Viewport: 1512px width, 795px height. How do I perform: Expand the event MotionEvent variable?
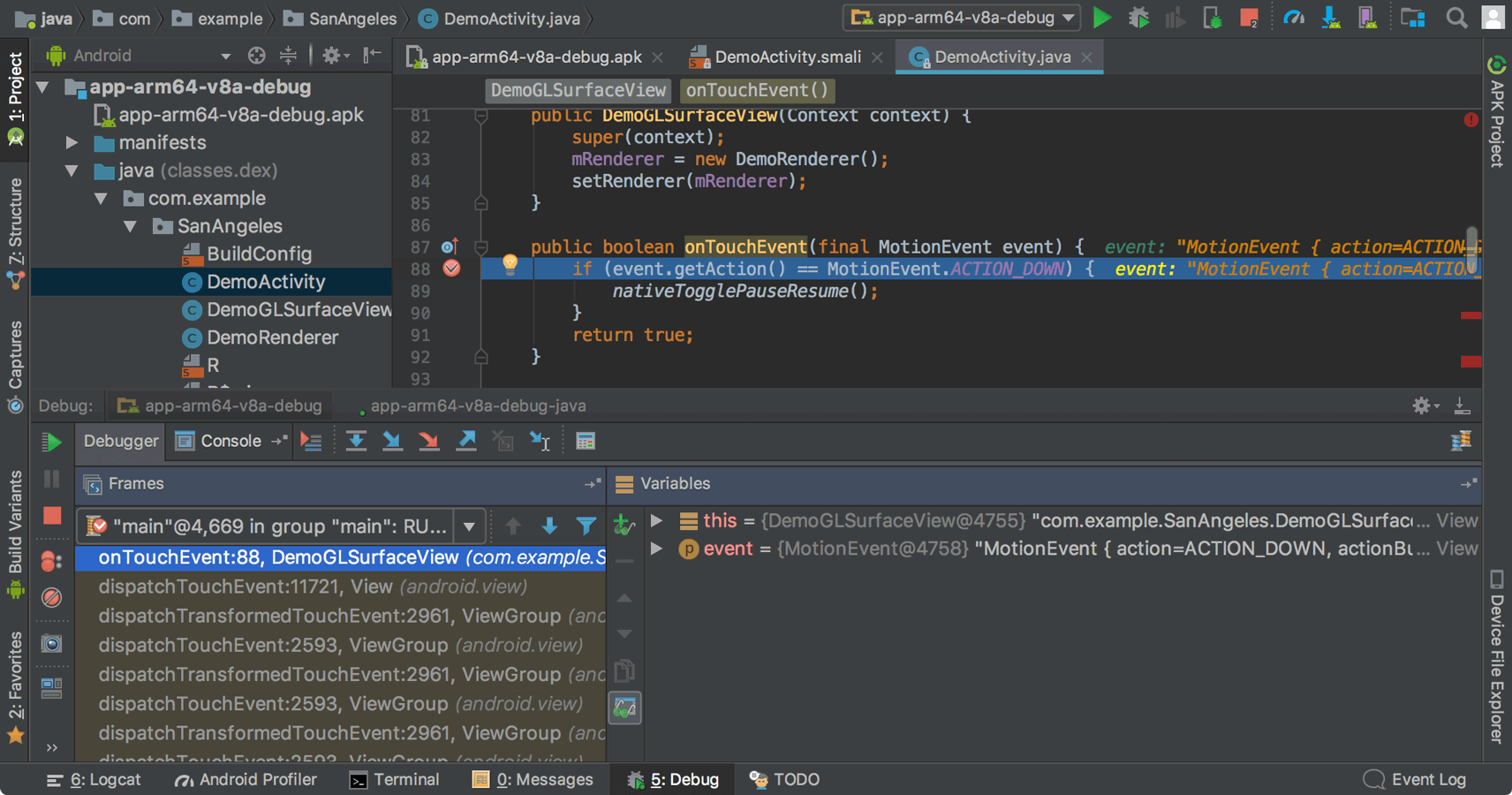click(x=657, y=549)
